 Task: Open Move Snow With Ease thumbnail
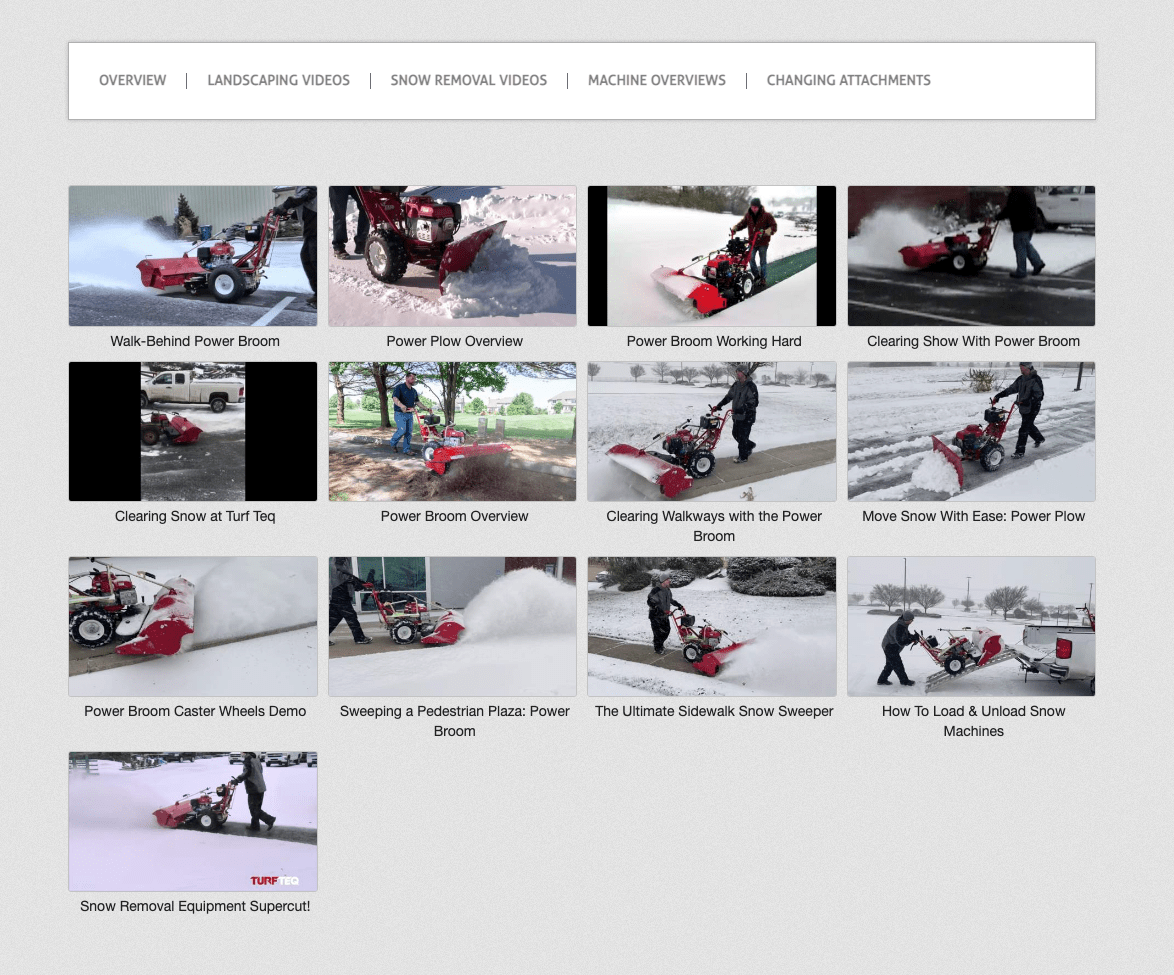click(971, 431)
